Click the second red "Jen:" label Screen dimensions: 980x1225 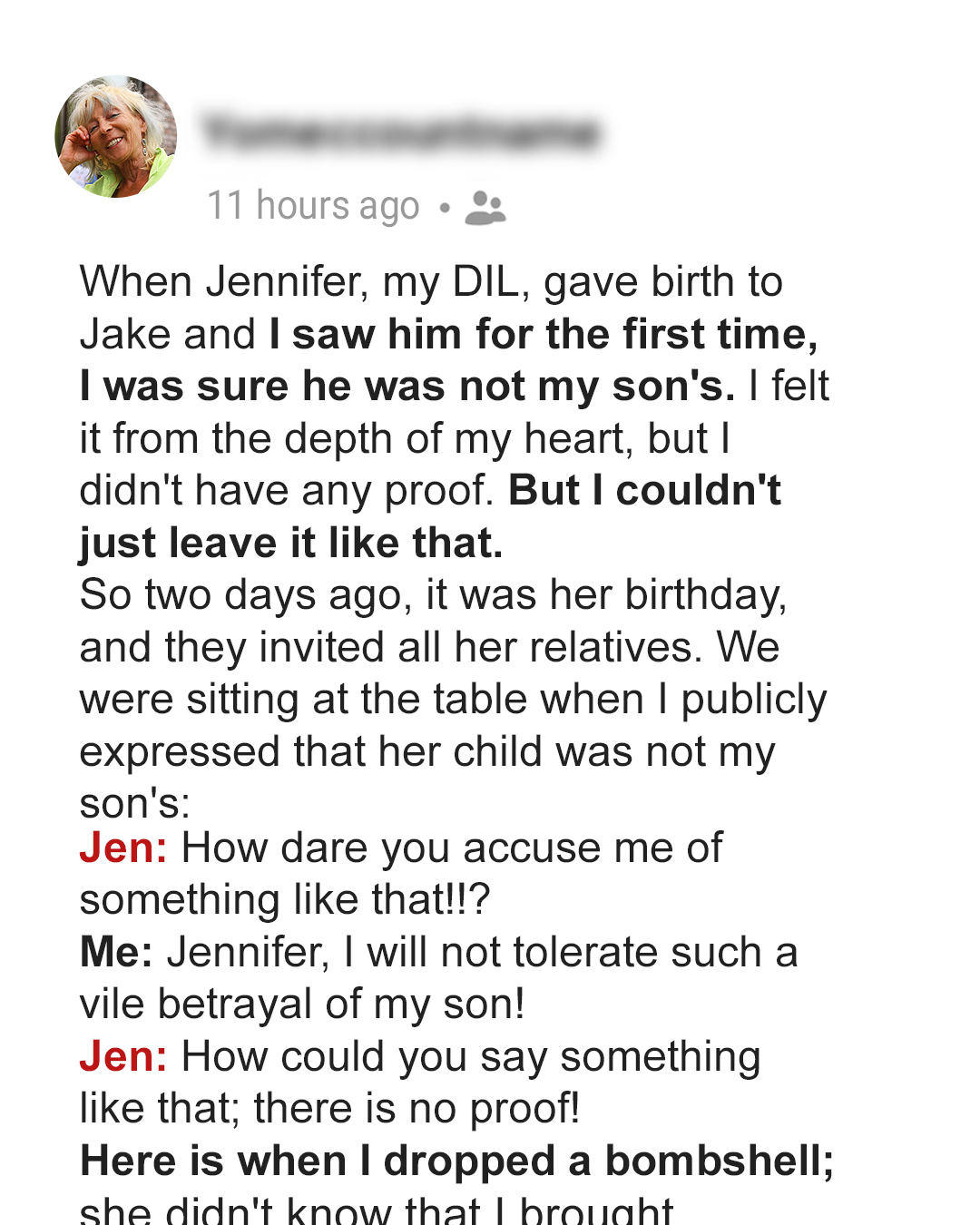(x=123, y=1056)
